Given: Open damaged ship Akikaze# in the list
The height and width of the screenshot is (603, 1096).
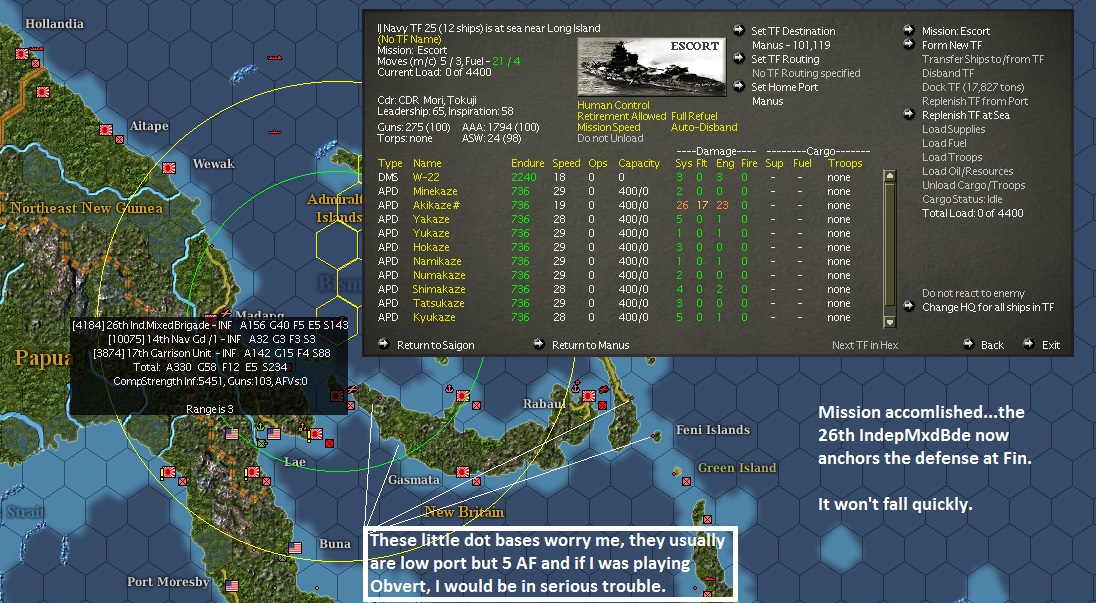Looking at the screenshot, I should click(436, 205).
